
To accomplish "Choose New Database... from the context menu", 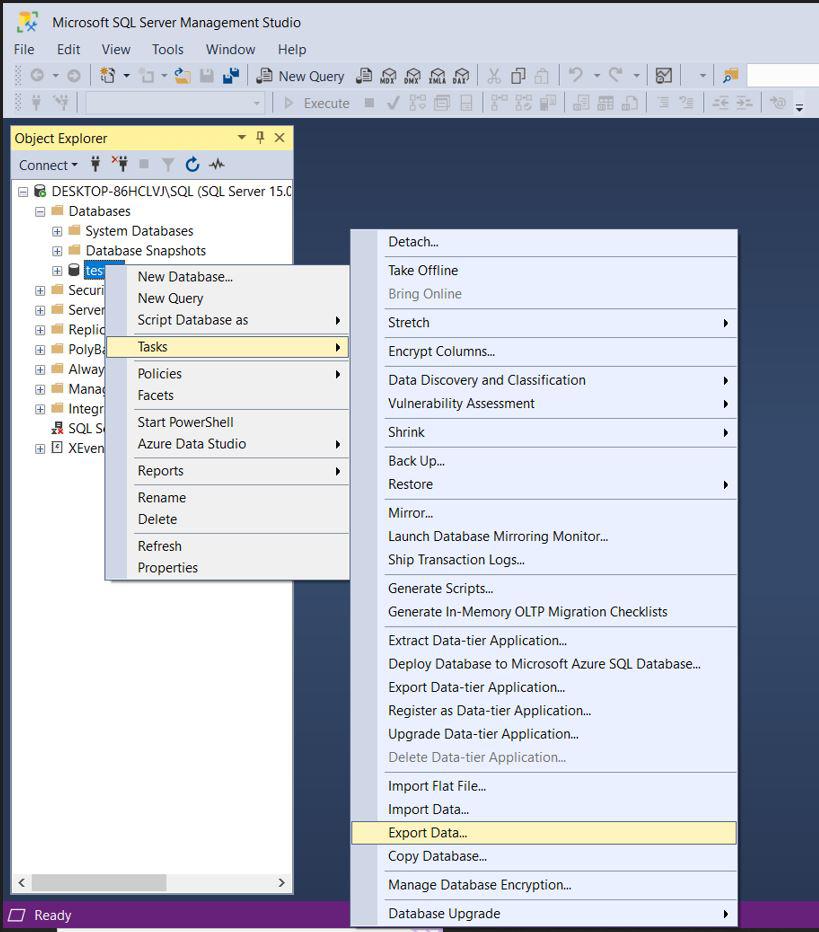I will [228, 276].
